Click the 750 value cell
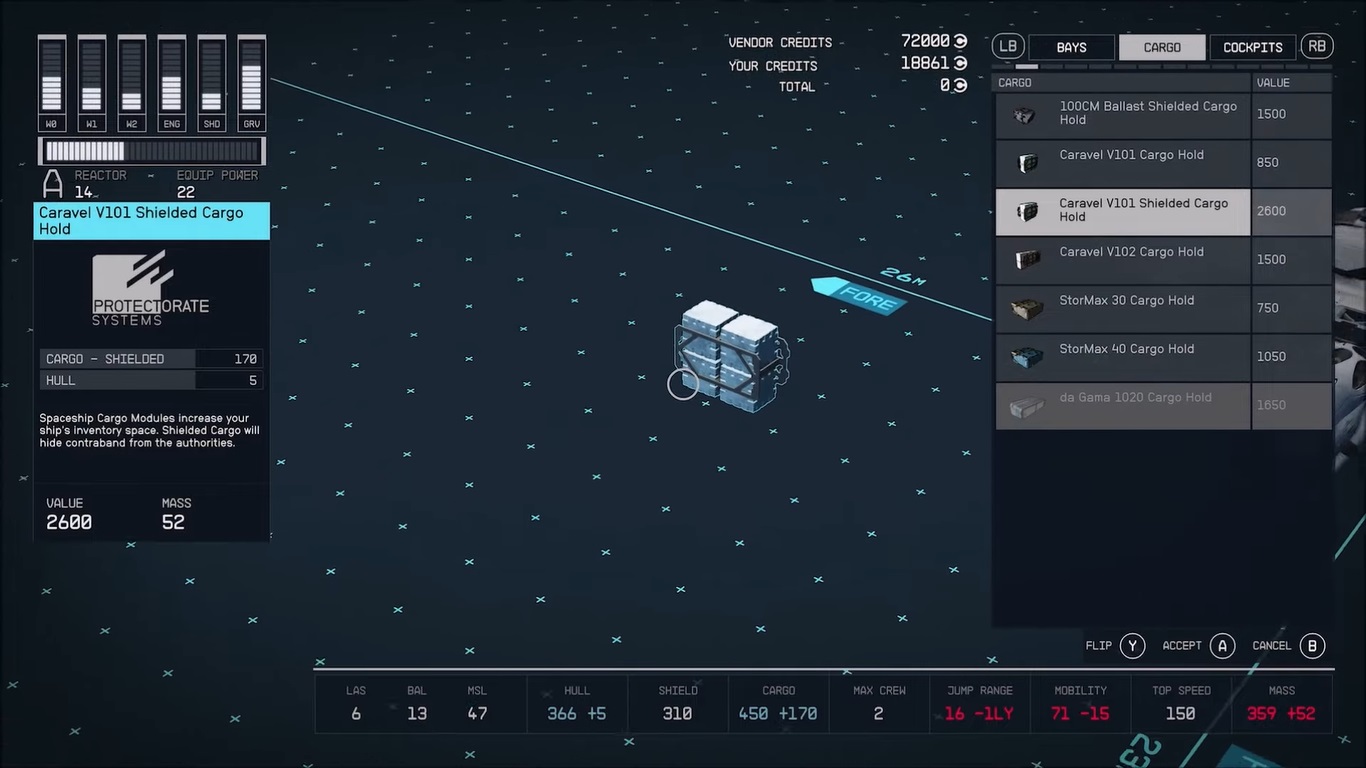The image size is (1366, 768). click(x=1291, y=309)
